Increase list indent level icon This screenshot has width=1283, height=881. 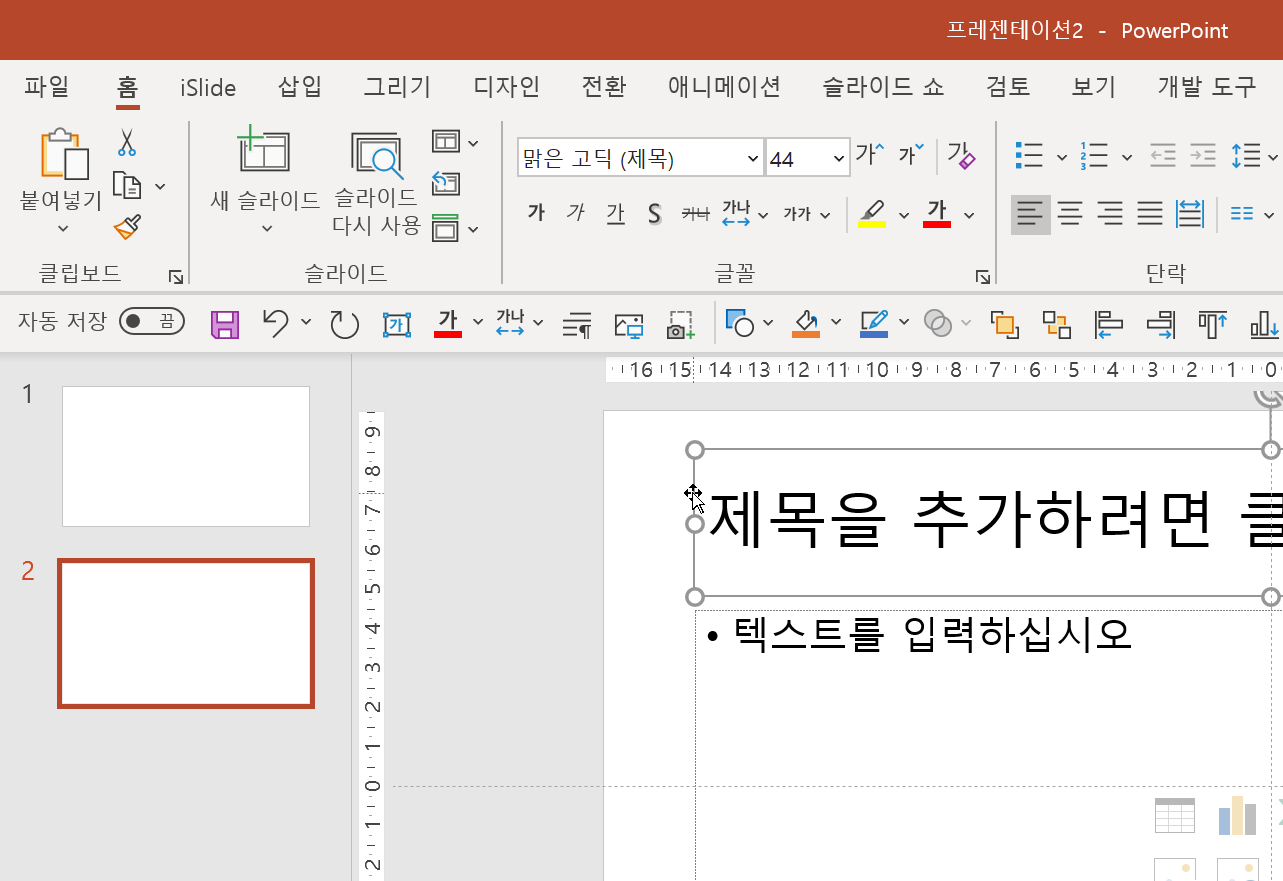(x=1202, y=156)
